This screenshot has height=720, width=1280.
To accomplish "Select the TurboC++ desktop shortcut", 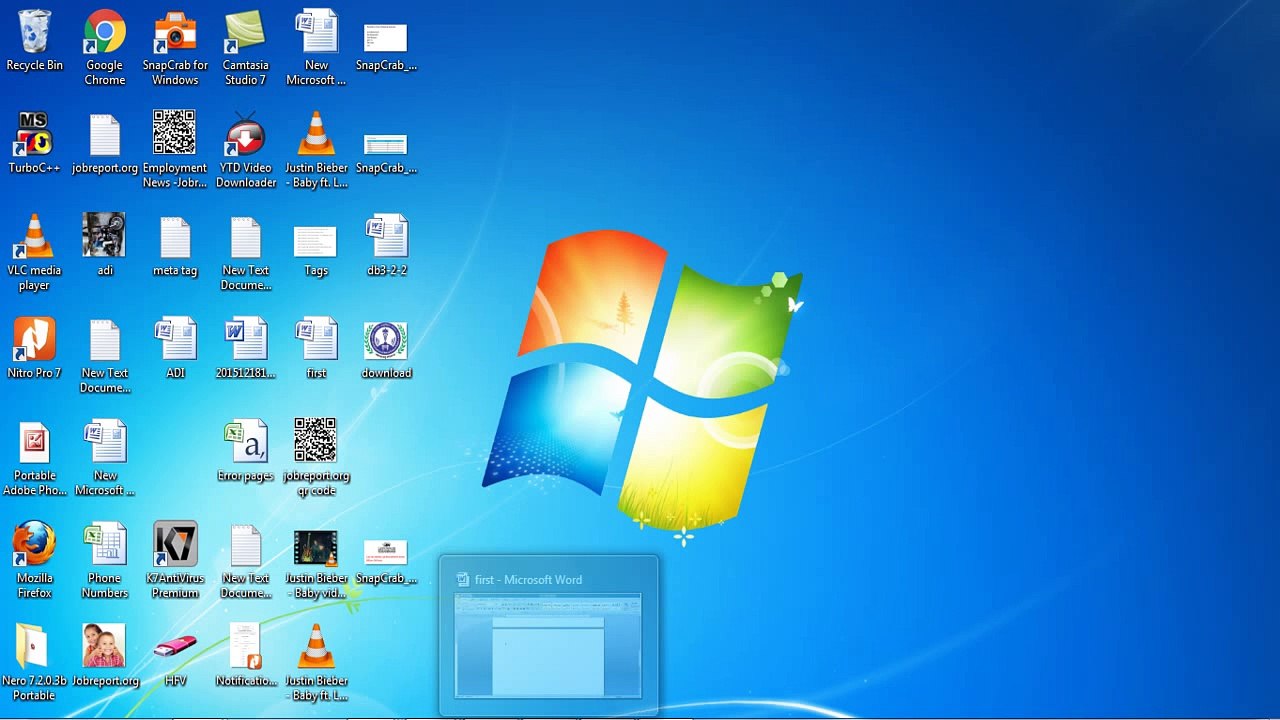I will (x=34, y=144).
